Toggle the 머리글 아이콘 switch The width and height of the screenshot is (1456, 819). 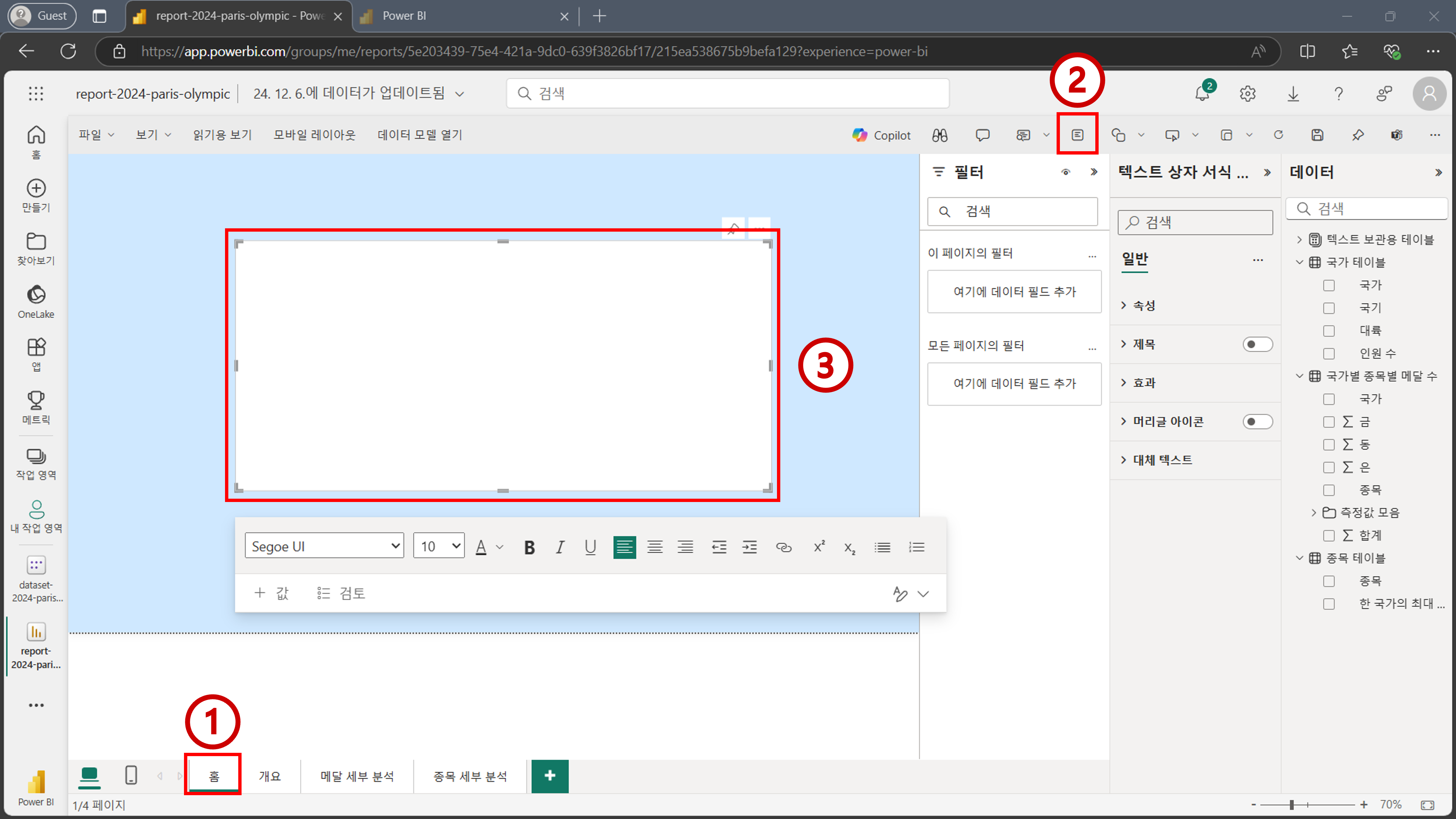pos(1257,422)
